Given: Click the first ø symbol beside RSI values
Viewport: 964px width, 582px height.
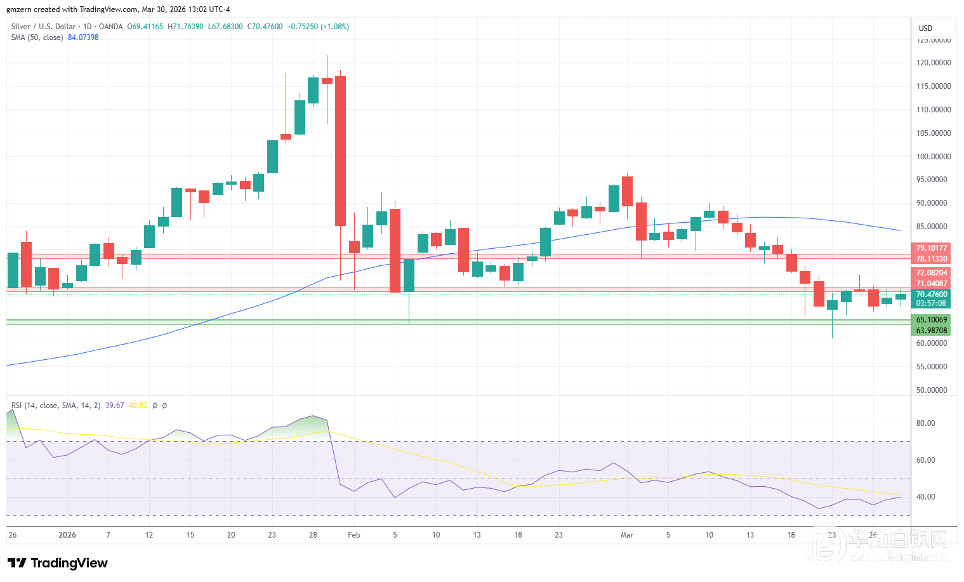Looking at the screenshot, I should (156, 405).
